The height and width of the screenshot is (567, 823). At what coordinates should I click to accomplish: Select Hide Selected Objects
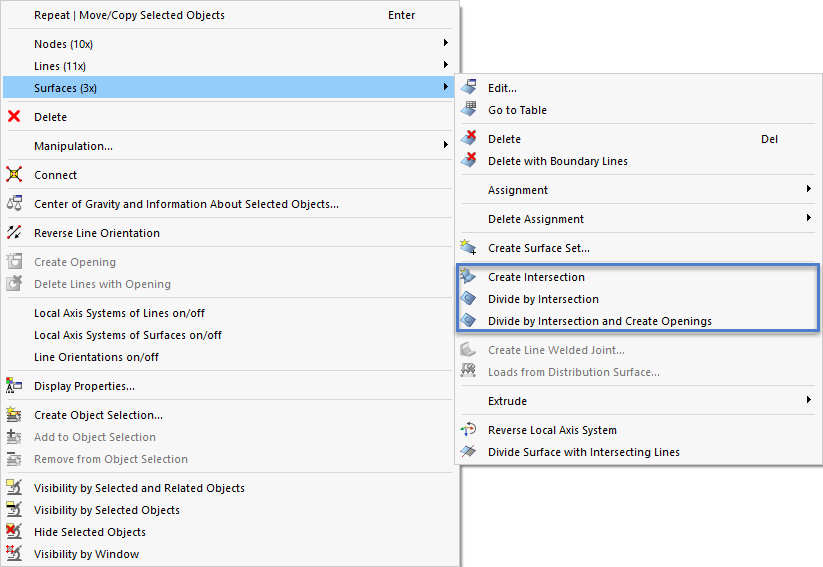tap(90, 532)
